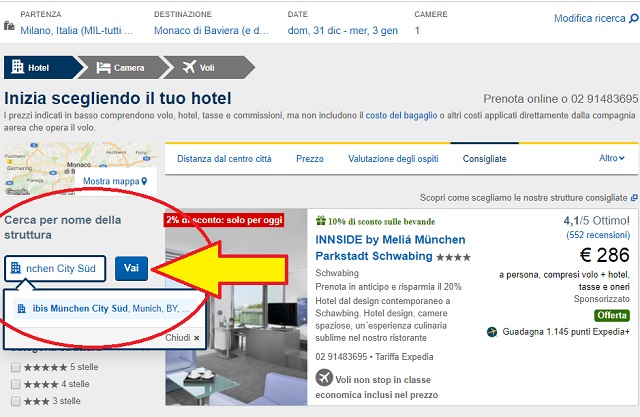
Task: Close the suggestion popup with Chiudi
Action: click(x=182, y=338)
